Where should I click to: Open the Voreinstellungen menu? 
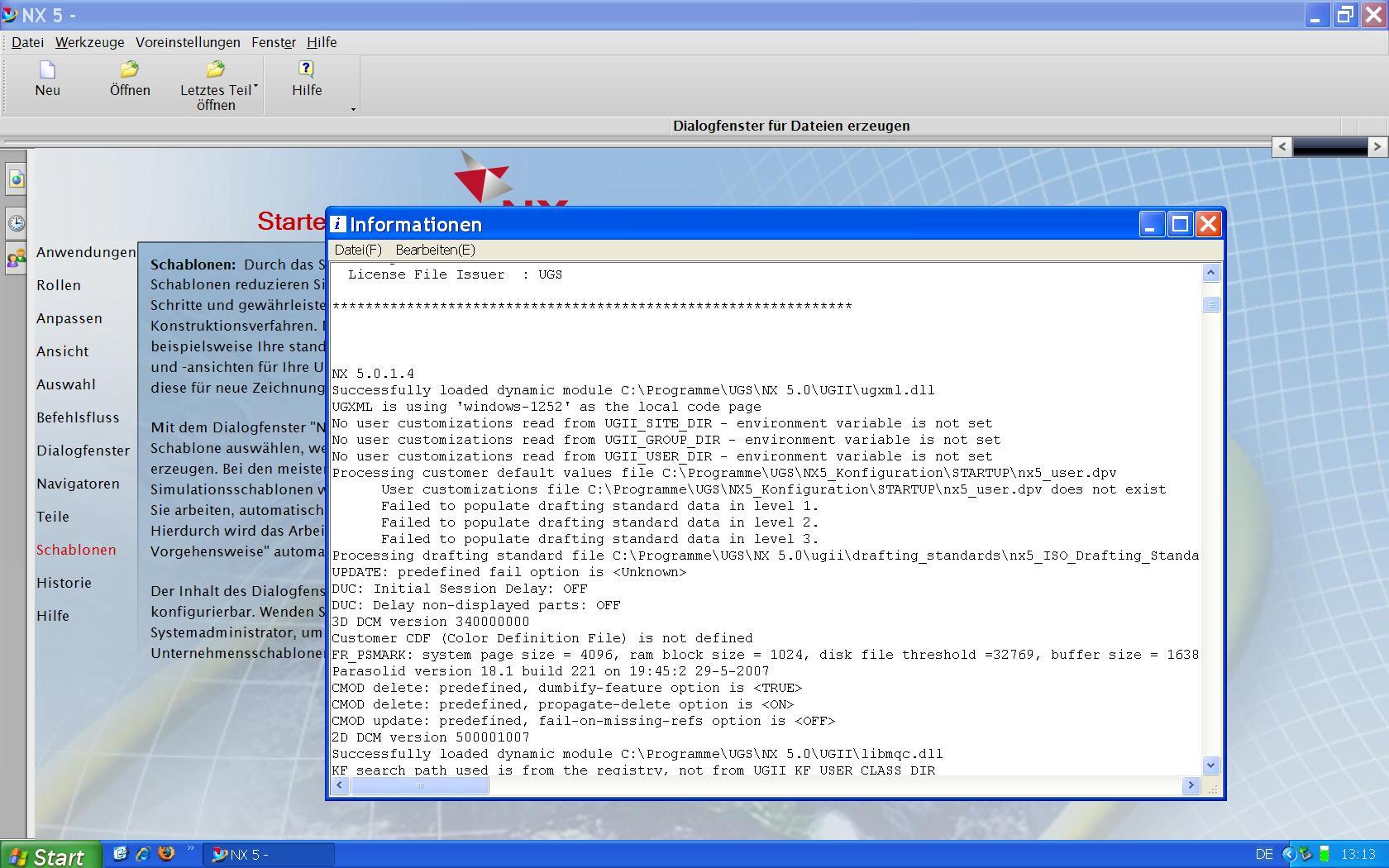click(188, 42)
